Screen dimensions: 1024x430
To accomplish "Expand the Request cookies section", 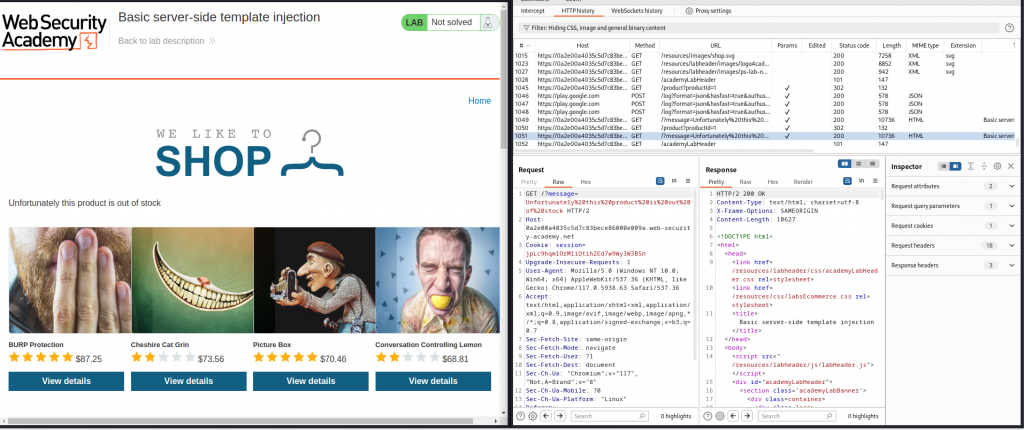I will point(954,225).
